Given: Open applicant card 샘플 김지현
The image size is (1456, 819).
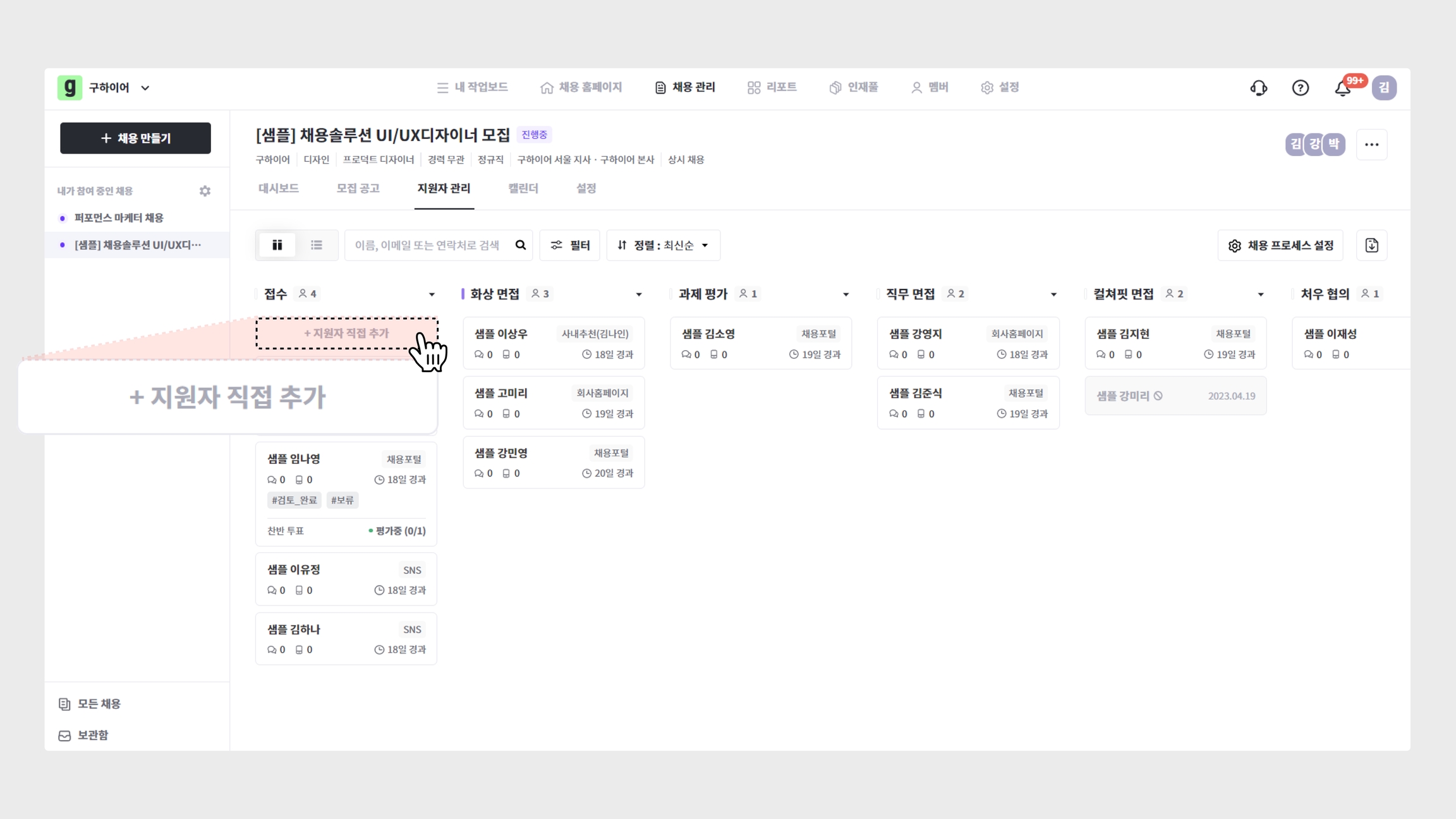Looking at the screenshot, I should click(x=1175, y=343).
